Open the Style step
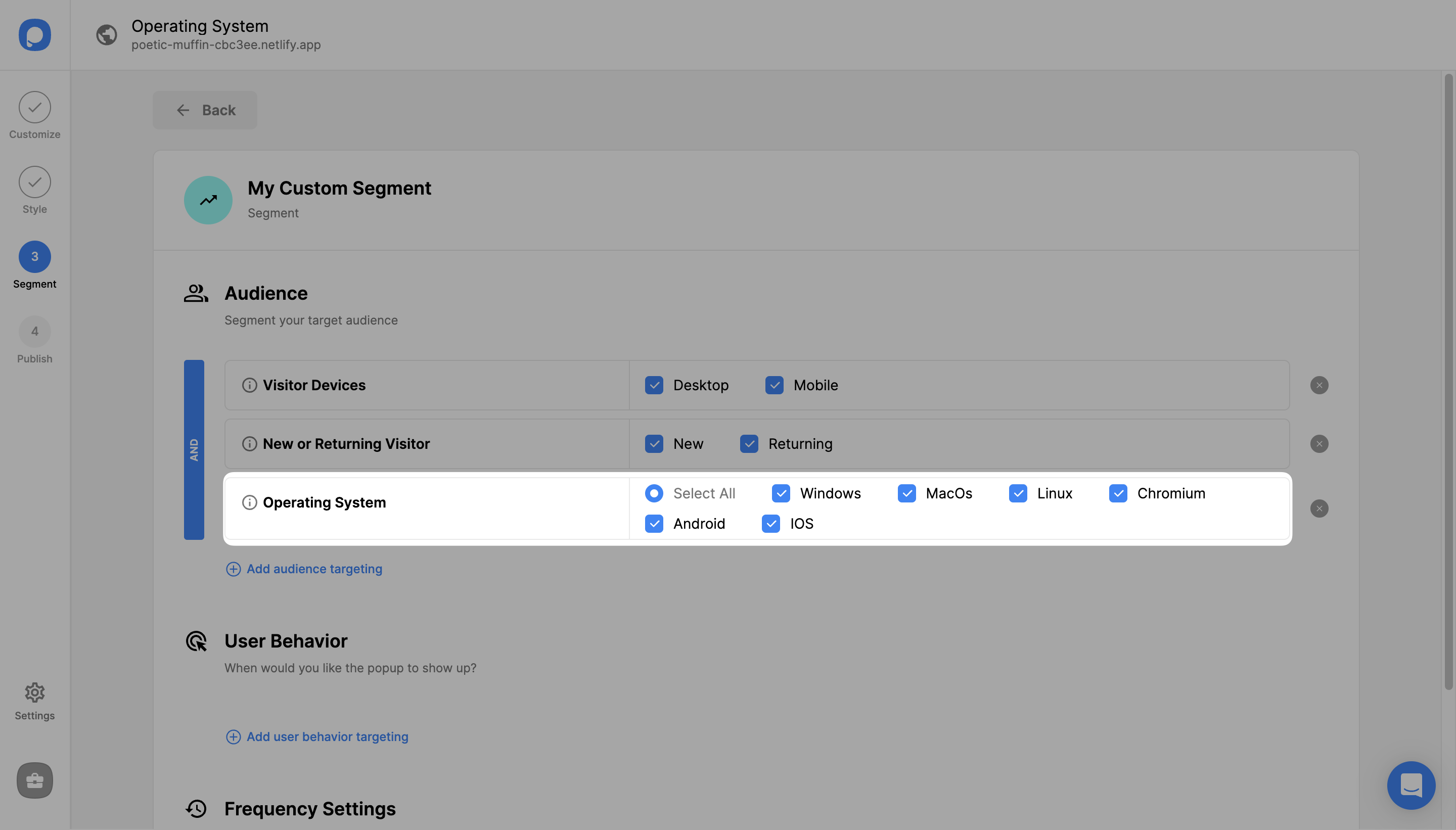 (x=35, y=182)
